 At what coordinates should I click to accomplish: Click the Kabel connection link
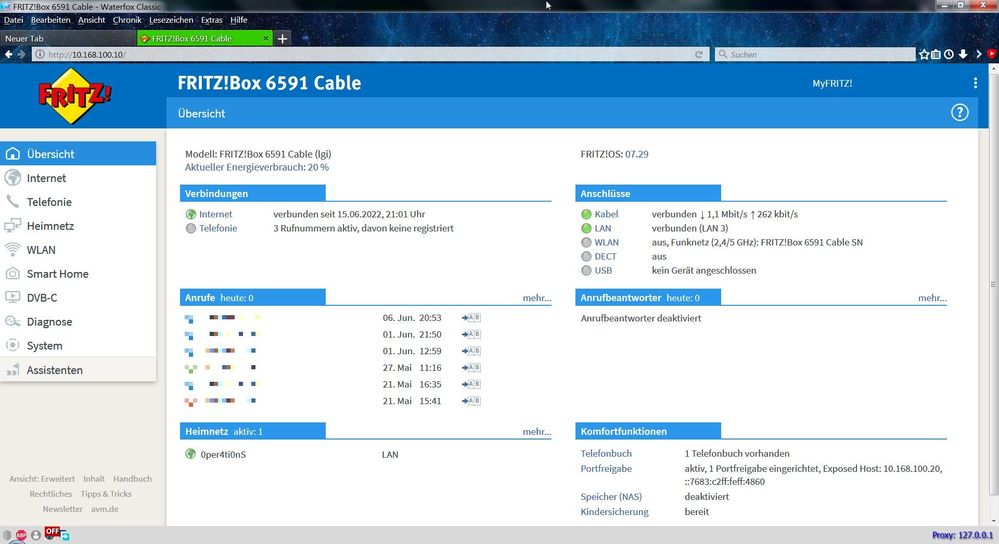pyautogui.click(x=606, y=214)
